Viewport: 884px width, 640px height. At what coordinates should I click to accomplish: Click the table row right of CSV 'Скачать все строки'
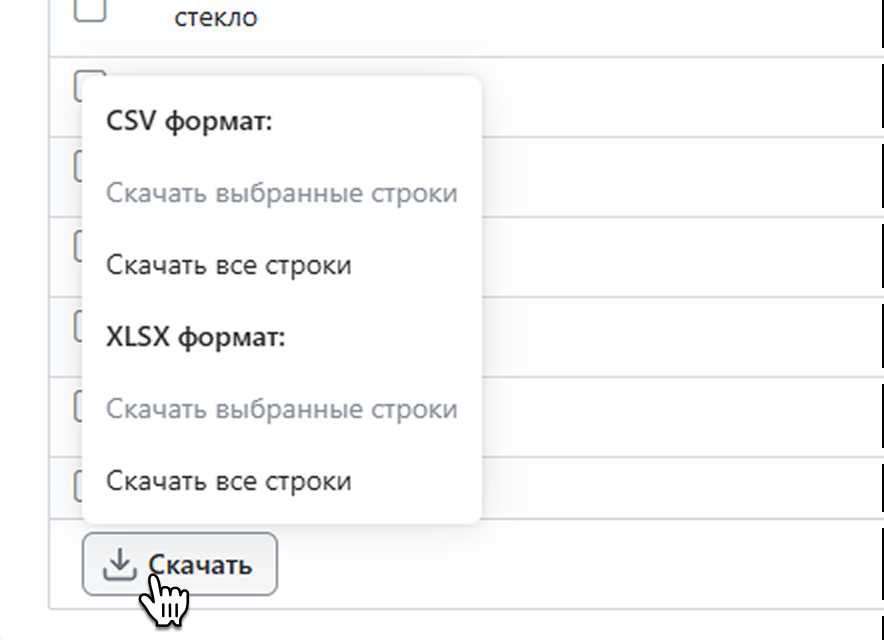coord(680,257)
